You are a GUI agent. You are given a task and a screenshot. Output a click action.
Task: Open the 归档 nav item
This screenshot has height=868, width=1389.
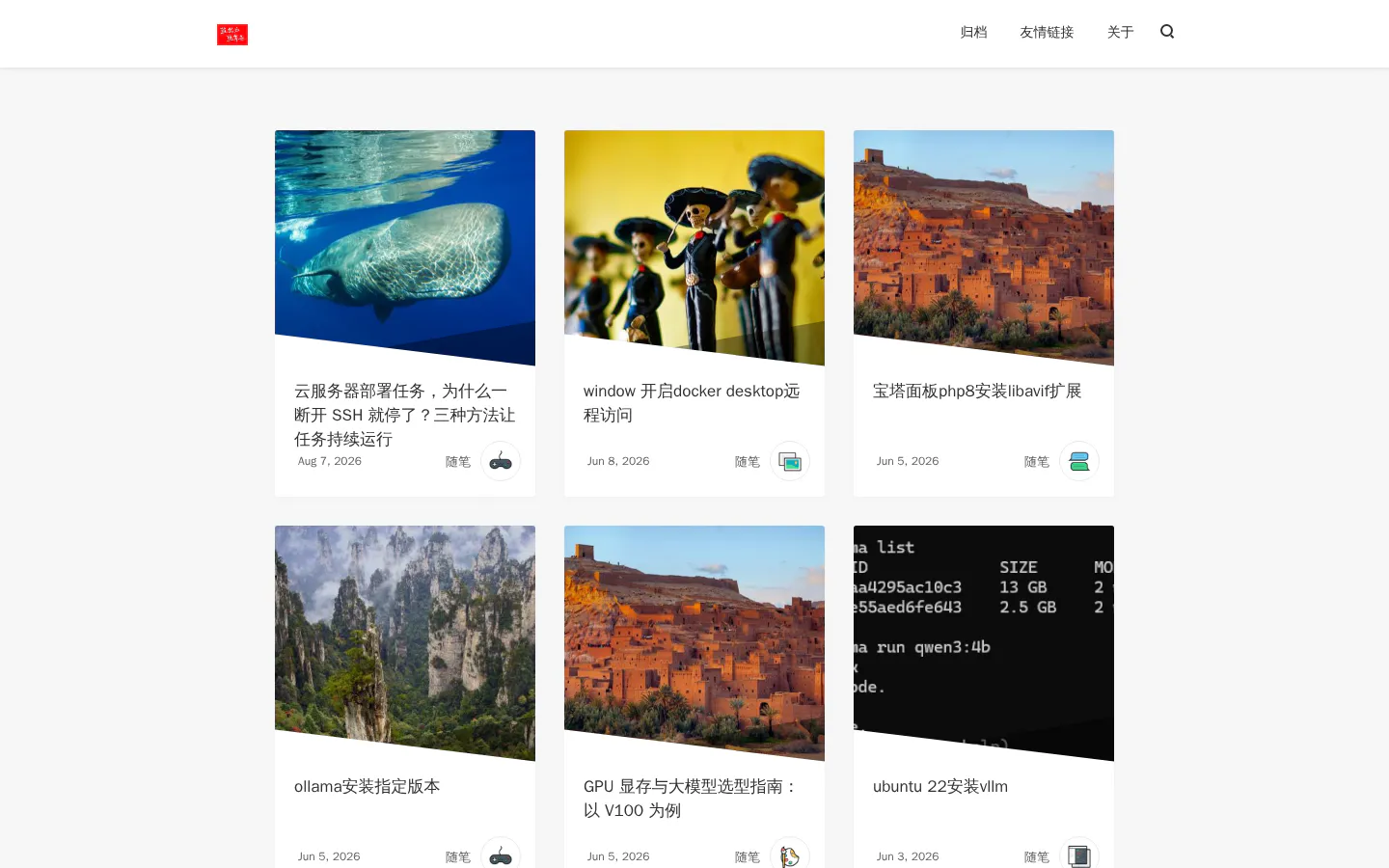(x=973, y=32)
